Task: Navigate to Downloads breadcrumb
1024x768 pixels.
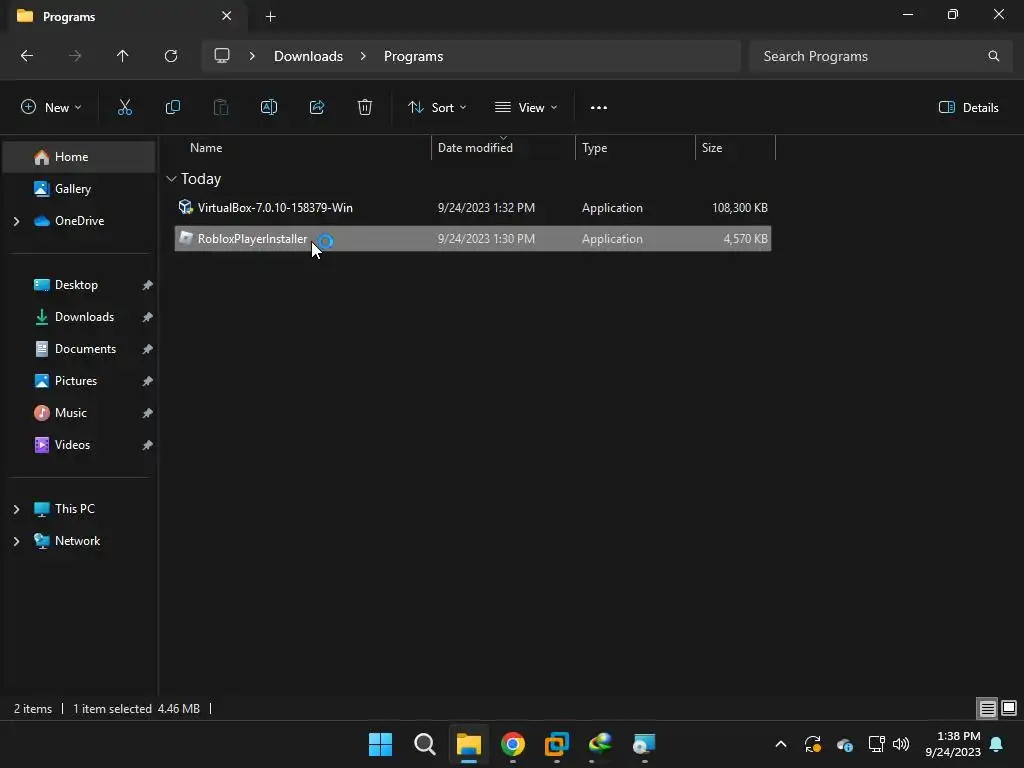Action: click(308, 56)
